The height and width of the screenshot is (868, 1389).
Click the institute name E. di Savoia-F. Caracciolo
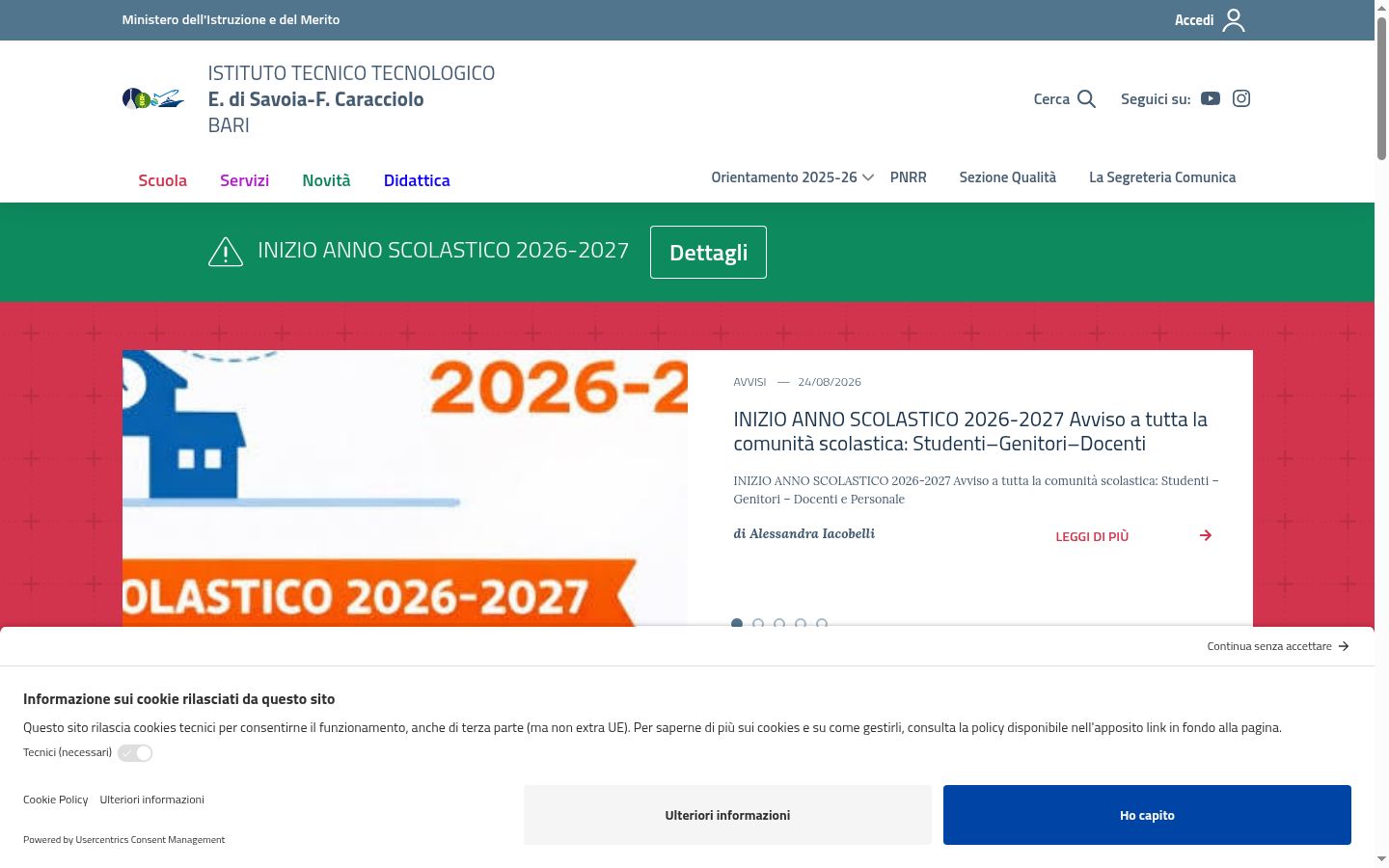coord(315,99)
